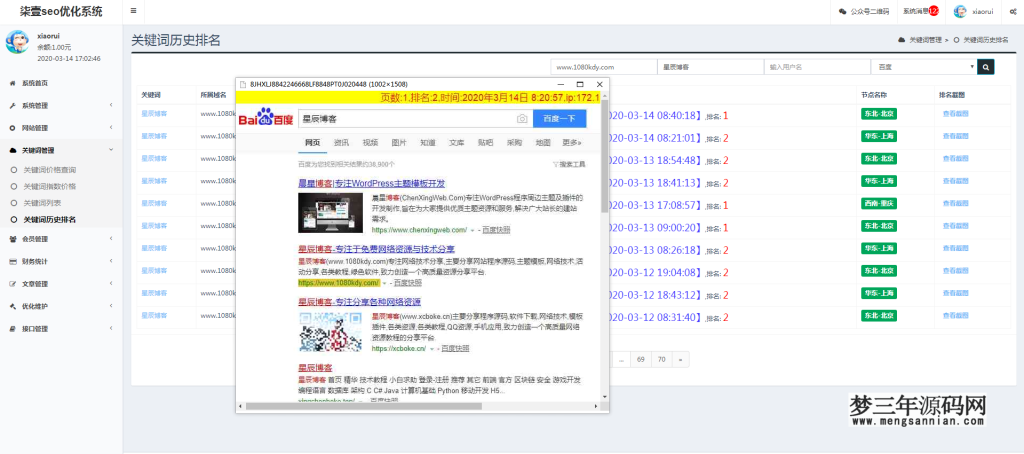Expand the 接口管理 sidebar menu
The image size is (1024, 454).
(61, 329)
